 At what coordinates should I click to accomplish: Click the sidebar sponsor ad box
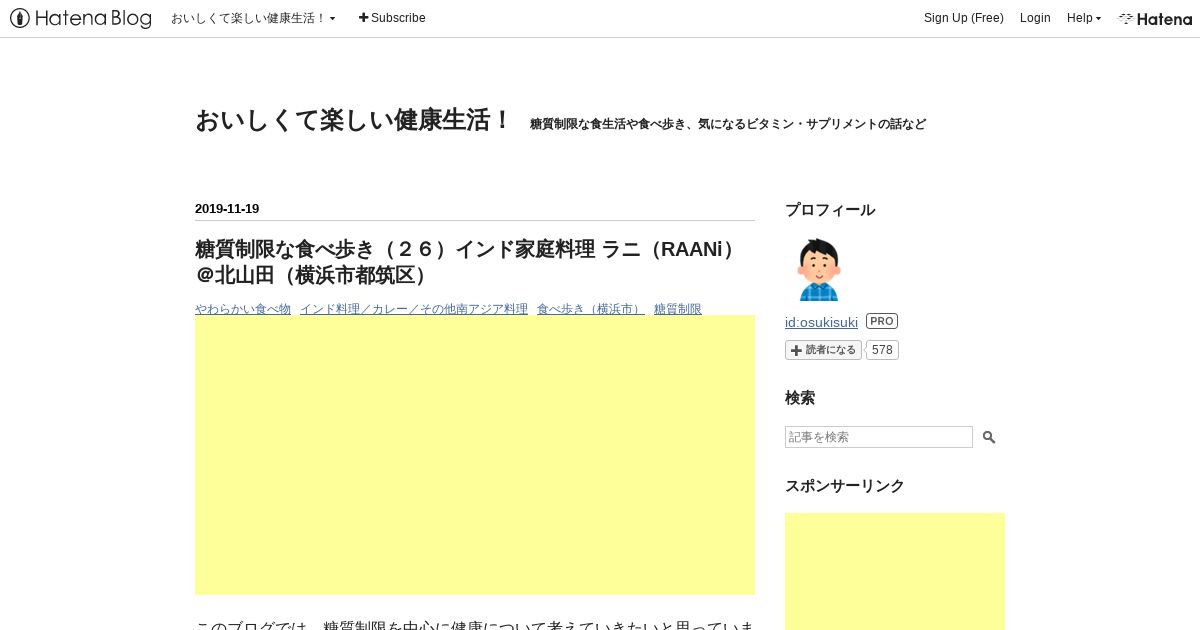click(895, 571)
